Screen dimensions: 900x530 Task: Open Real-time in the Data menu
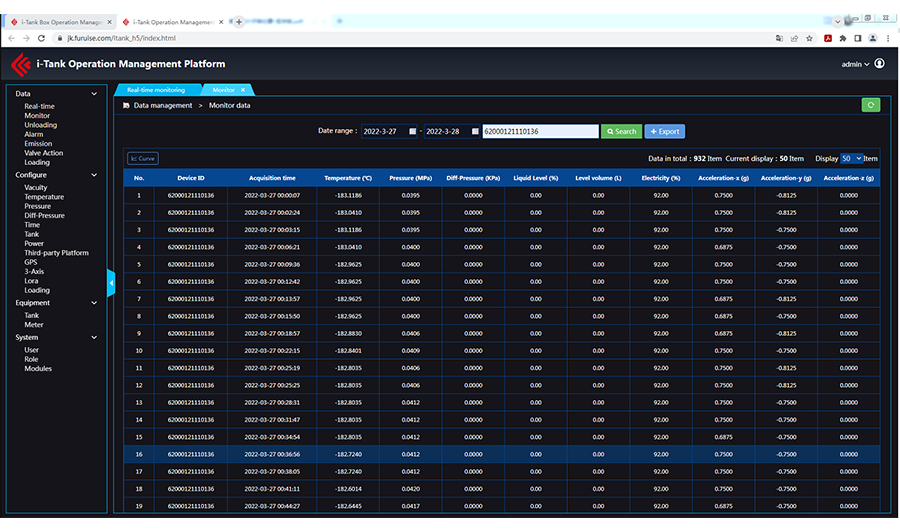click(x=39, y=106)
